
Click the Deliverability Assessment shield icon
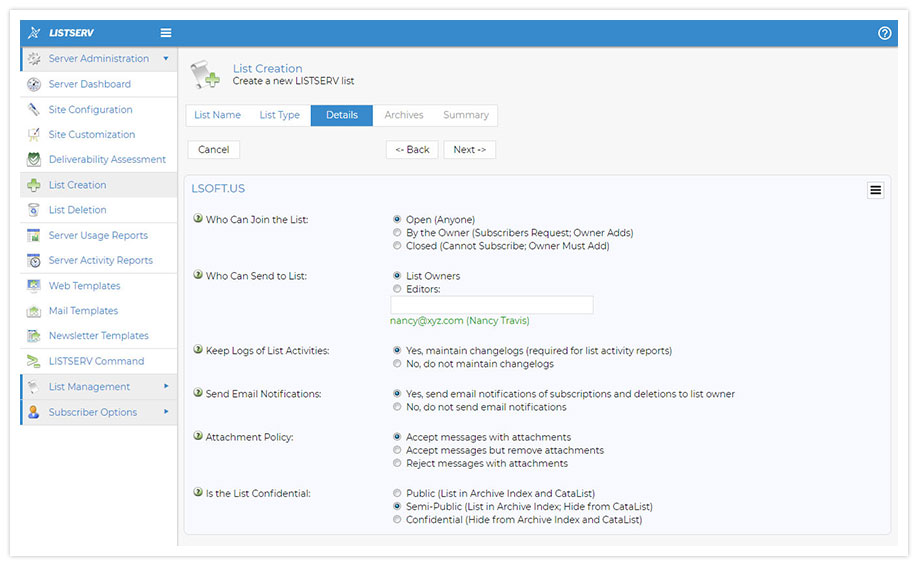click(x=34, y=159)
